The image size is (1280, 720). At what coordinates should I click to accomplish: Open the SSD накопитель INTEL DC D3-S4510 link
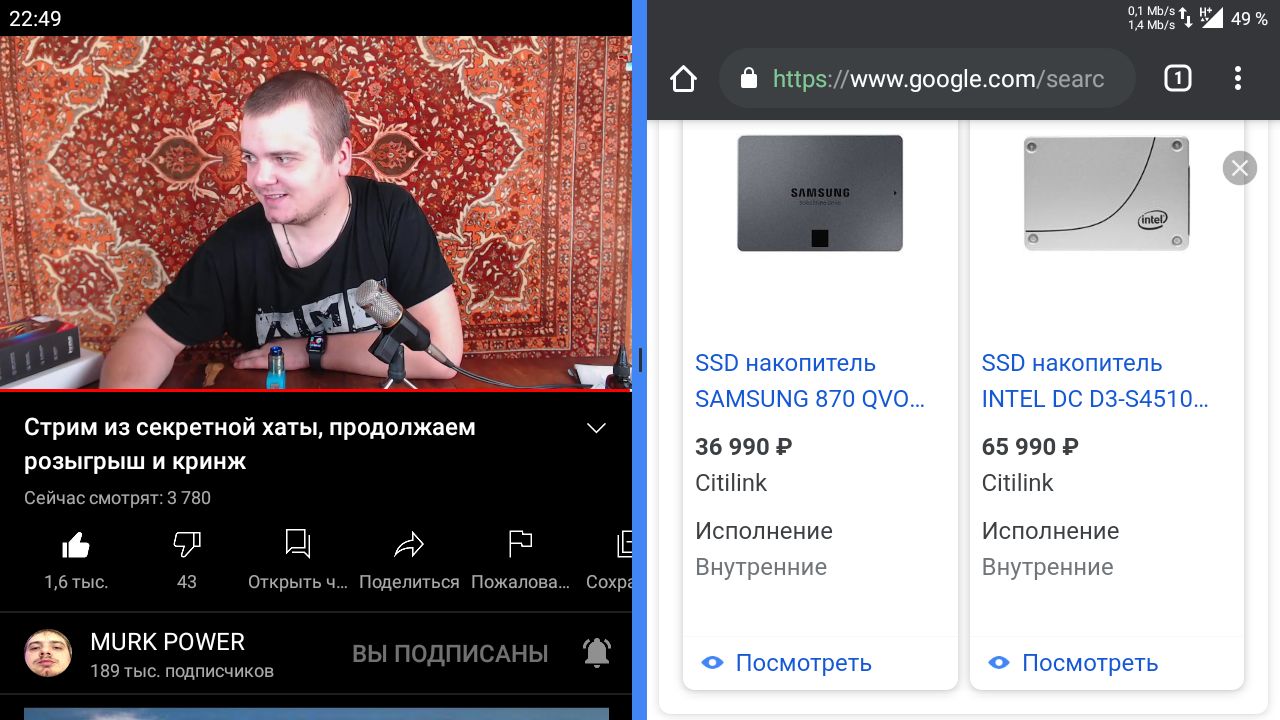tap(1096, 381)
